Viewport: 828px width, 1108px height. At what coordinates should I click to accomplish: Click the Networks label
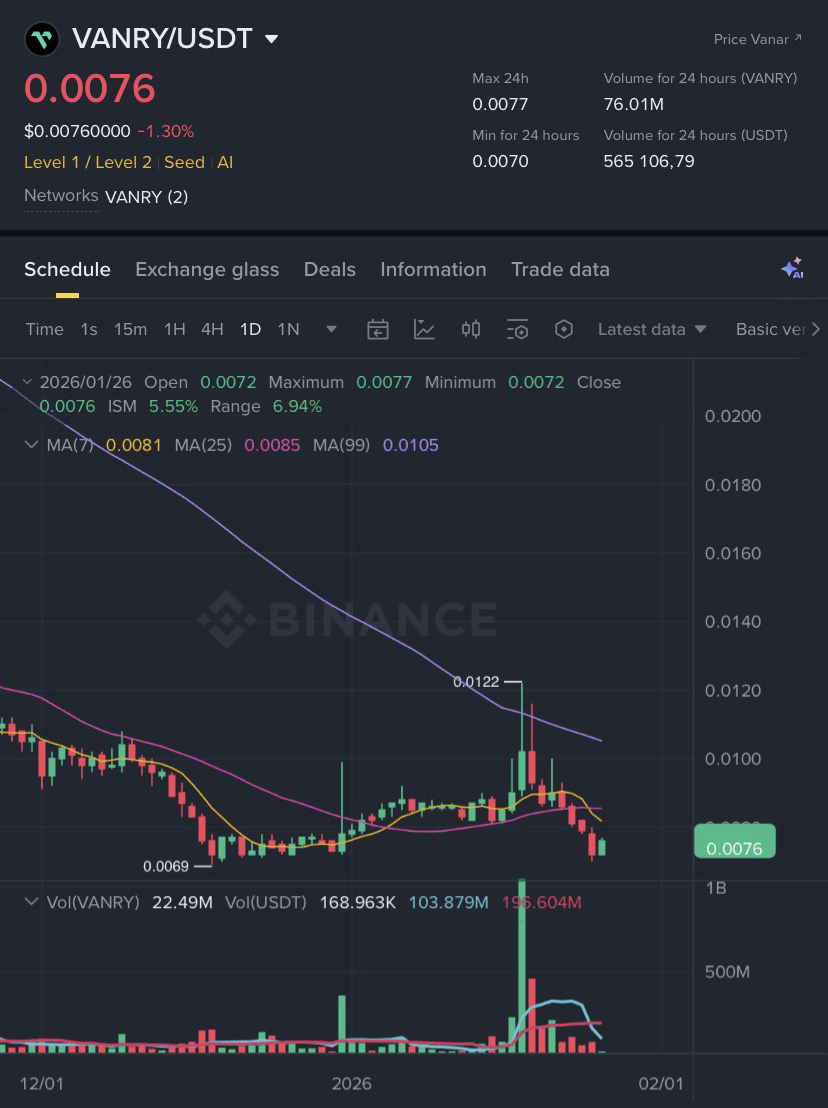point(61,196)
